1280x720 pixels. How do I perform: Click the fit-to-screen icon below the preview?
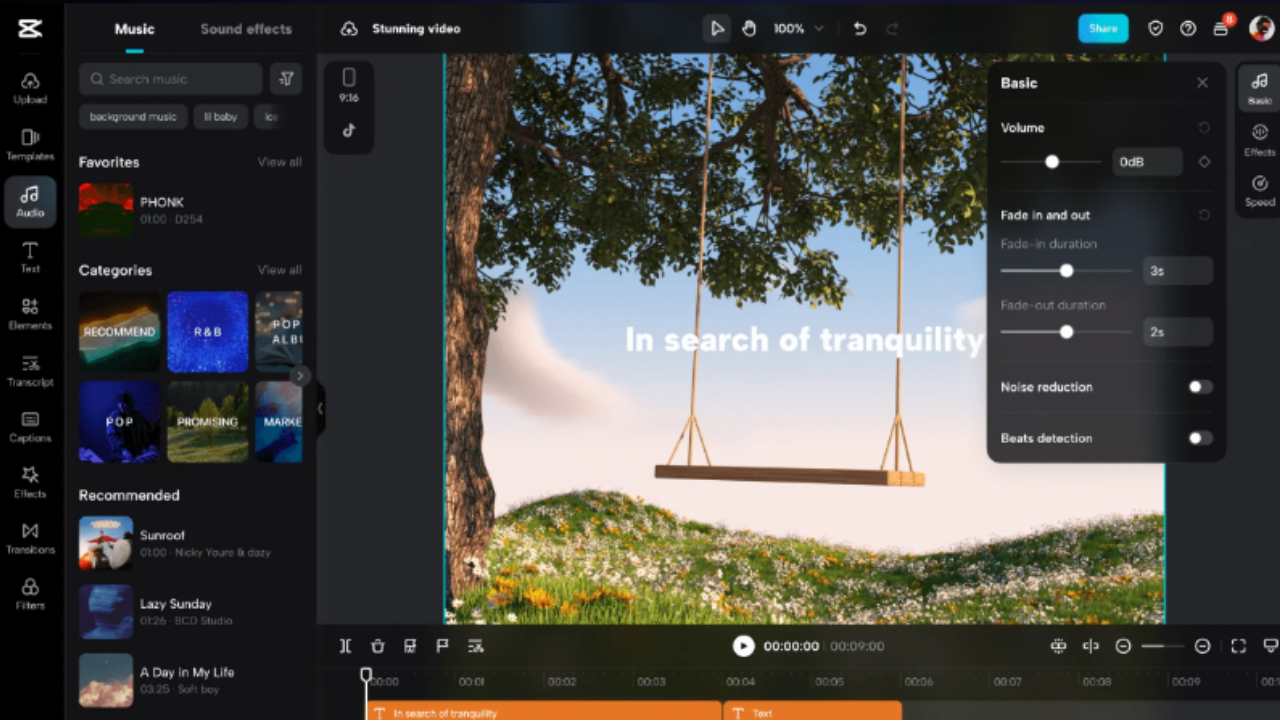[x=1238, y=646]
